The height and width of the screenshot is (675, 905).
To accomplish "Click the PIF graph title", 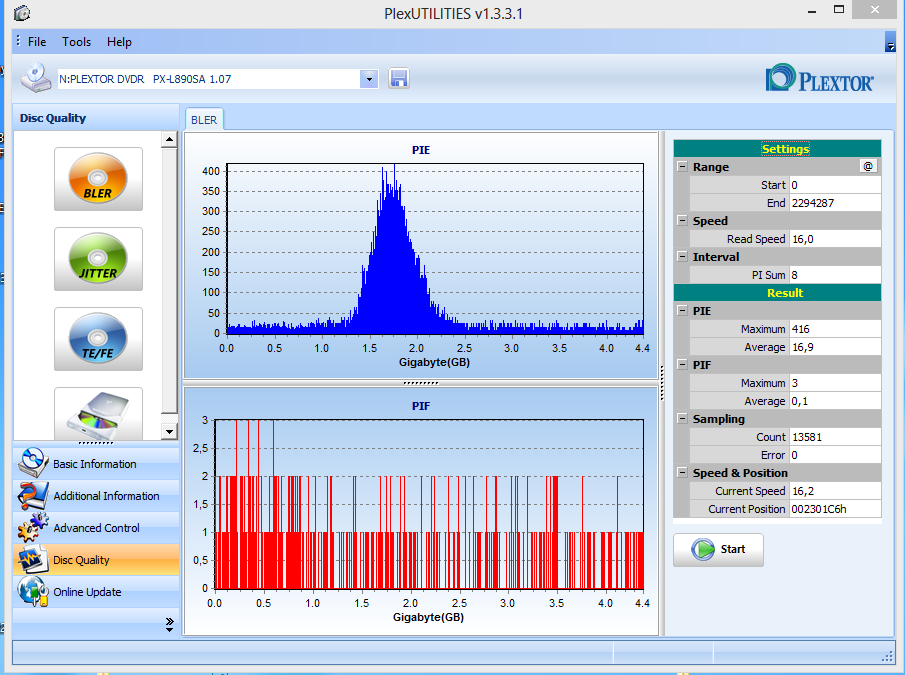I will (421, 406).
